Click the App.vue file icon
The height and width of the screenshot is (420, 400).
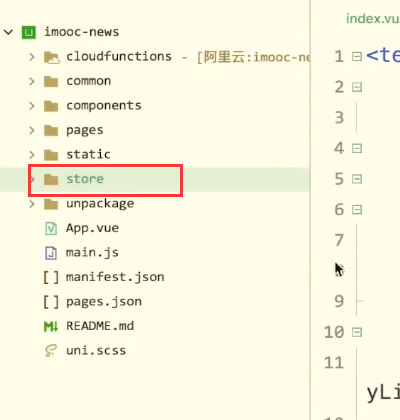click(51, 229)
